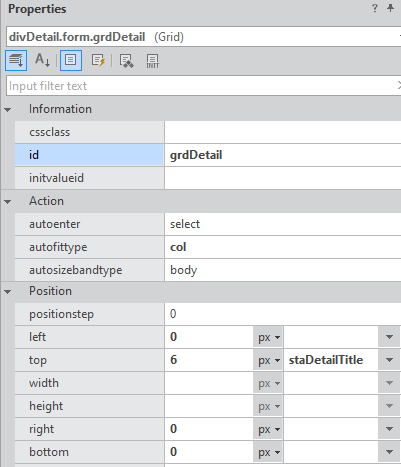This screenshot has width=401, height=467.
Task: Edit the cssclass value field
Action: (283, 132)
